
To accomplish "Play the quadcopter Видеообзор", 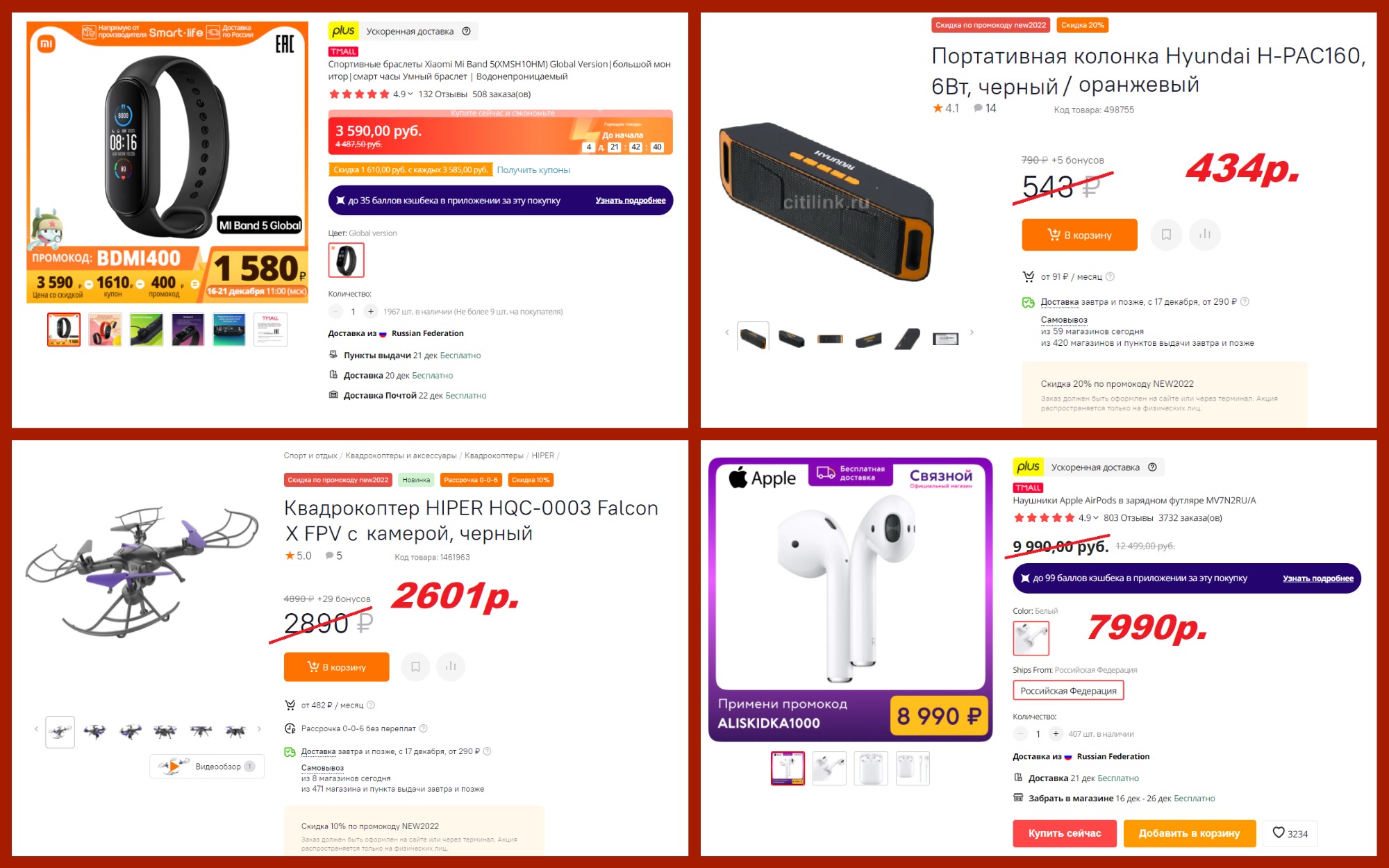I will click(x=207, y=767).
